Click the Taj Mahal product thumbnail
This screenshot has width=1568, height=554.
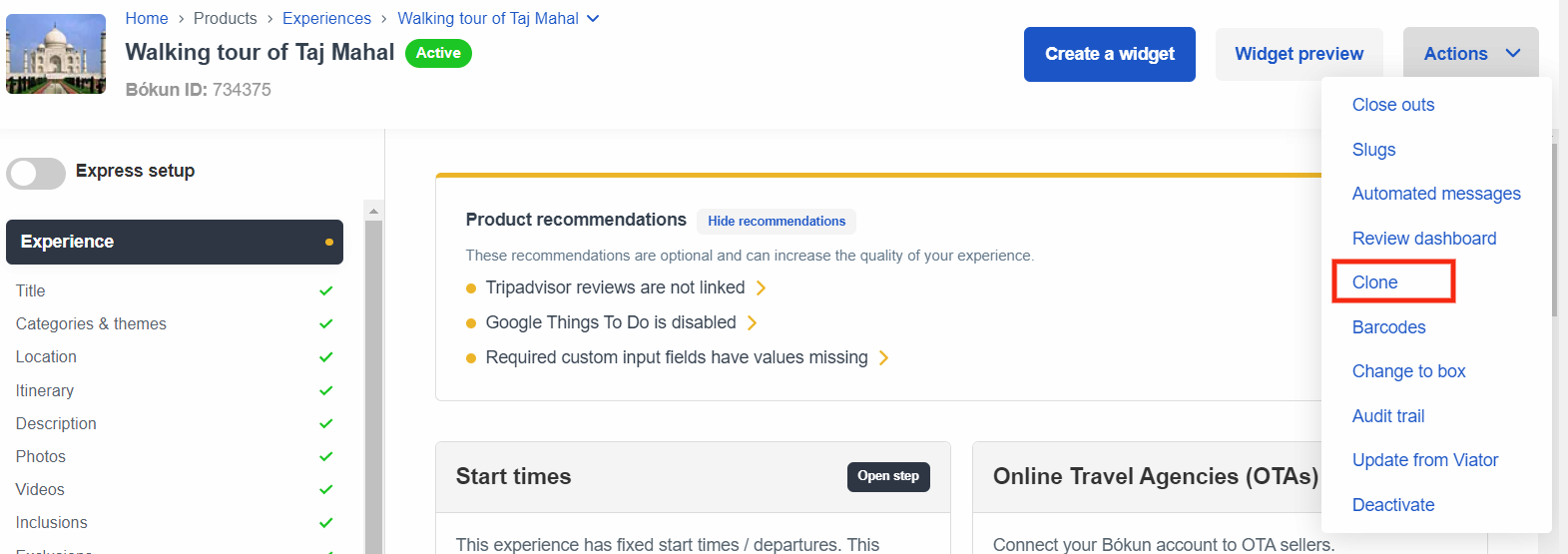point(56,54)
